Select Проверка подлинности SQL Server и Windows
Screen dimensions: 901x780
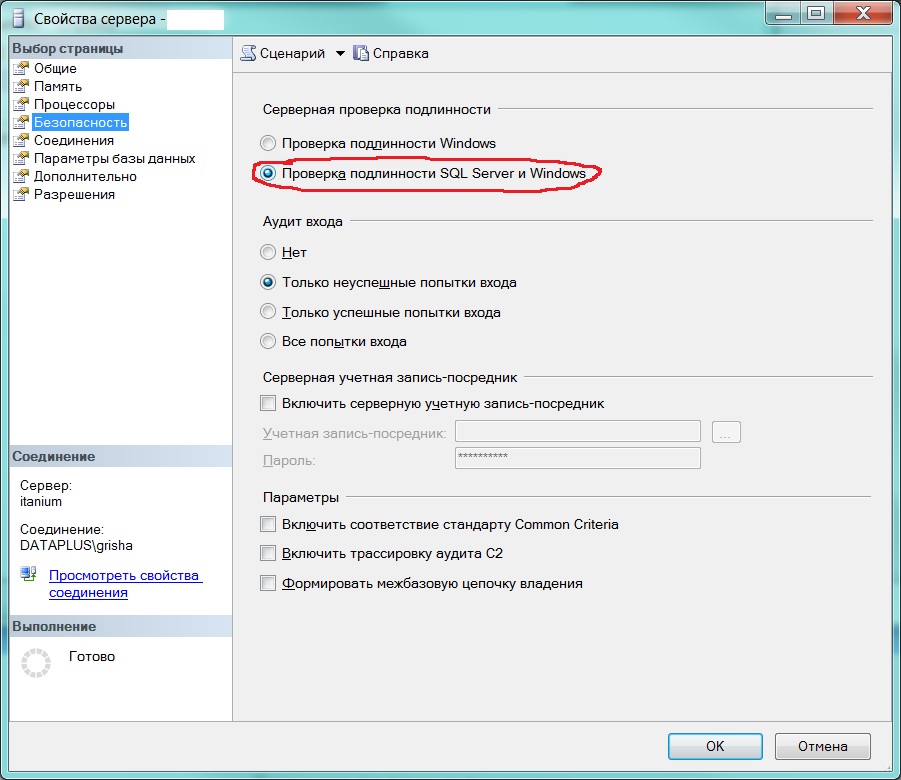coord(268,173)
